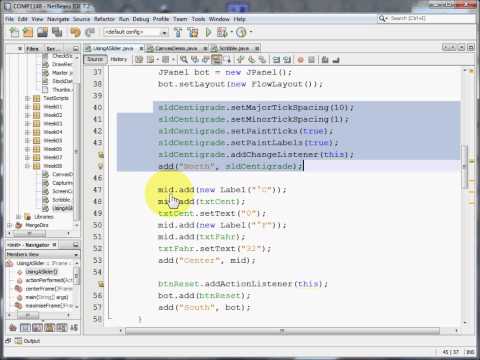This screenshot has width=480, height=360.
Task: Click the Toggle Highlight Search editor icon
Action: [217, 60]
